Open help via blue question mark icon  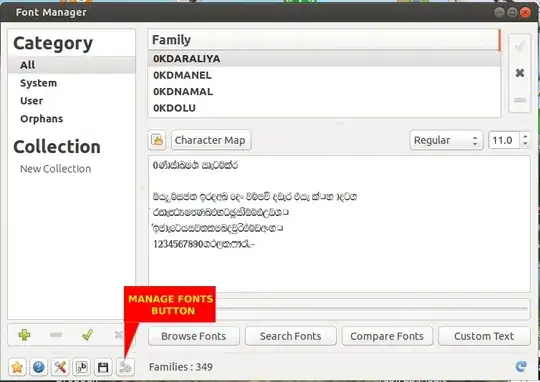click(x=39, y=367)
